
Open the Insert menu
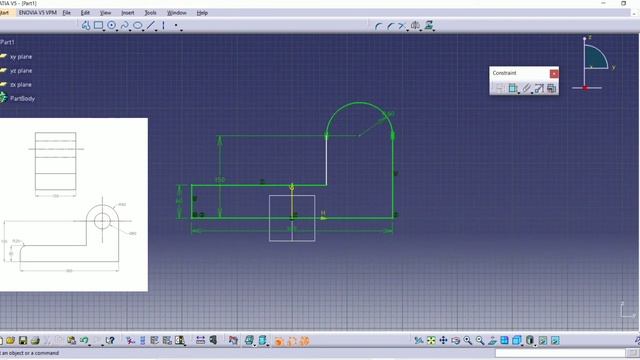click(128, 13)
